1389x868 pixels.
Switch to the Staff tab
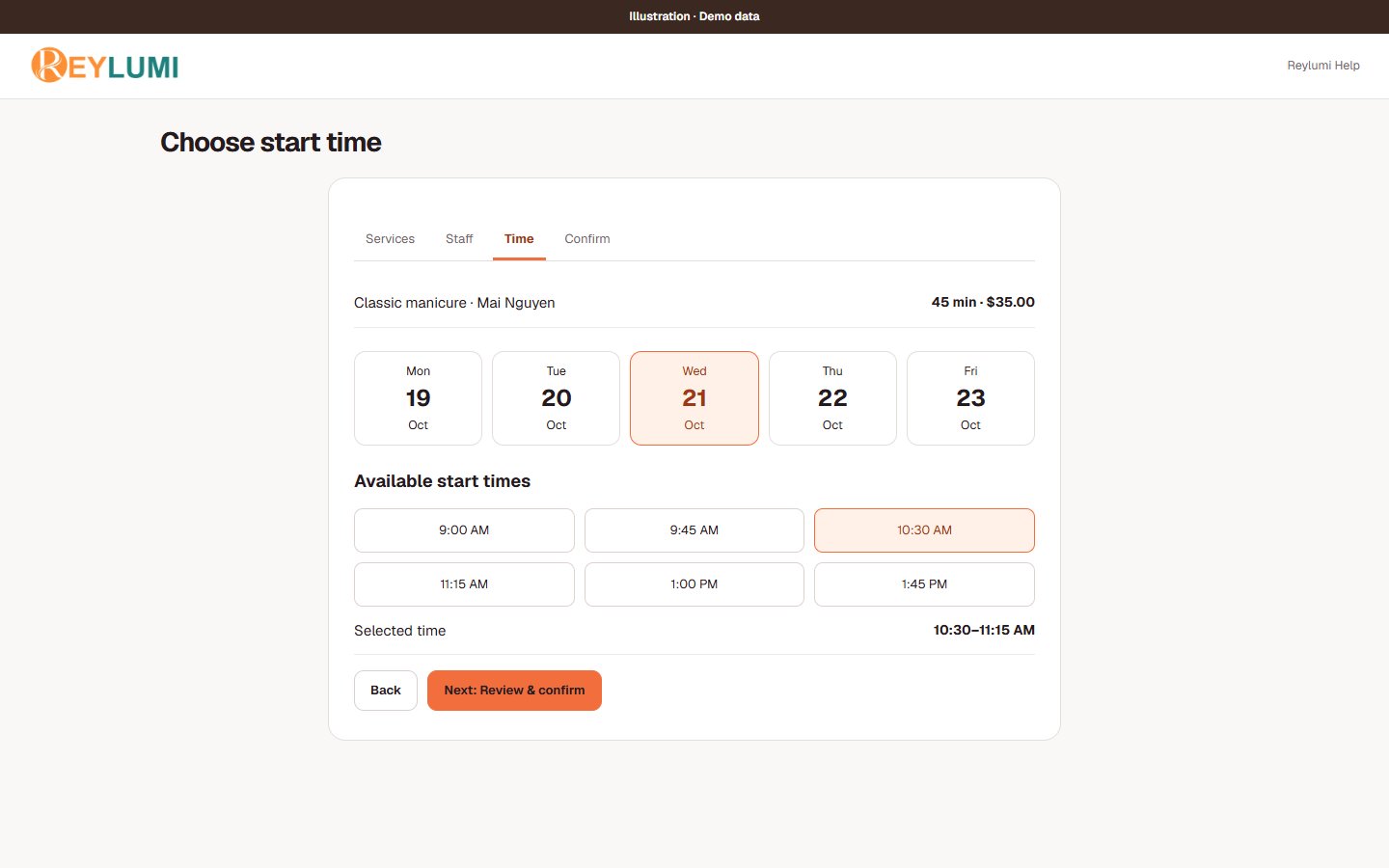(x=459, y=239)
